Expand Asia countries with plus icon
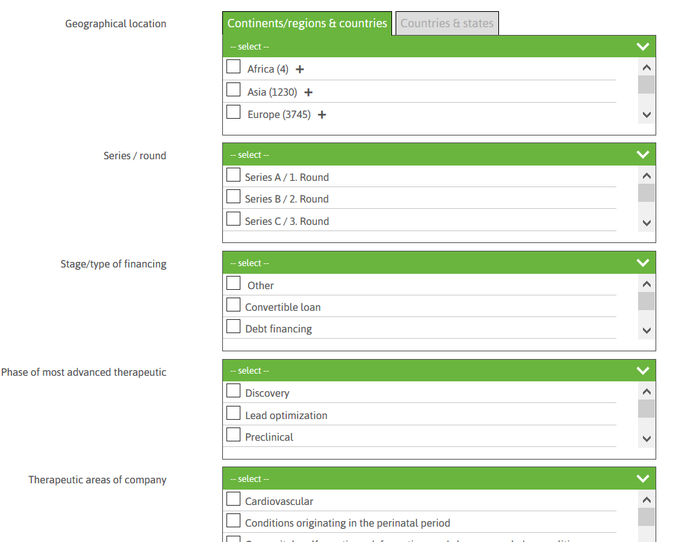Screen dimensions: 680x542 point(308,92)
